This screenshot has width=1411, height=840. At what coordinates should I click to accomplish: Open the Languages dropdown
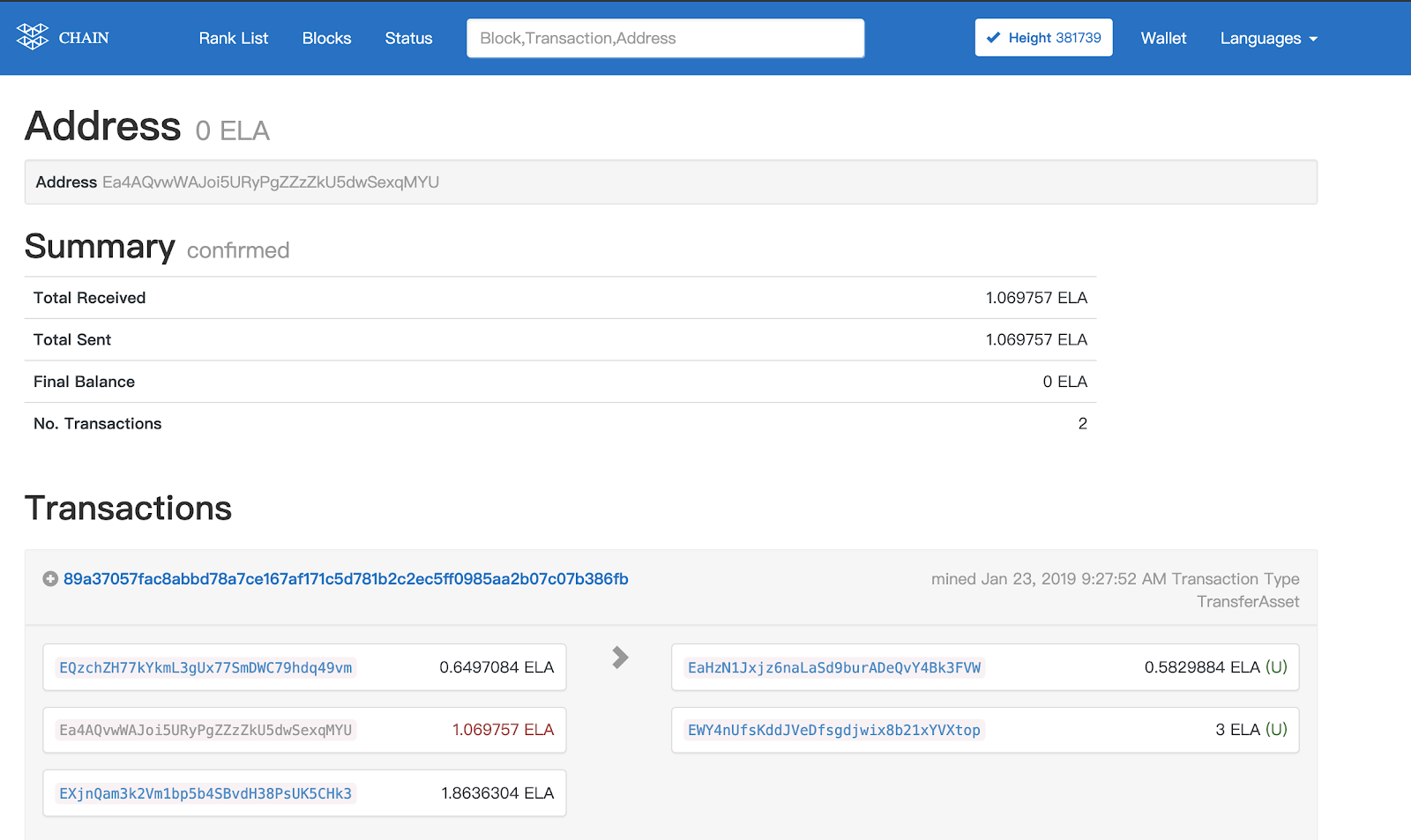click(1268, 39)
